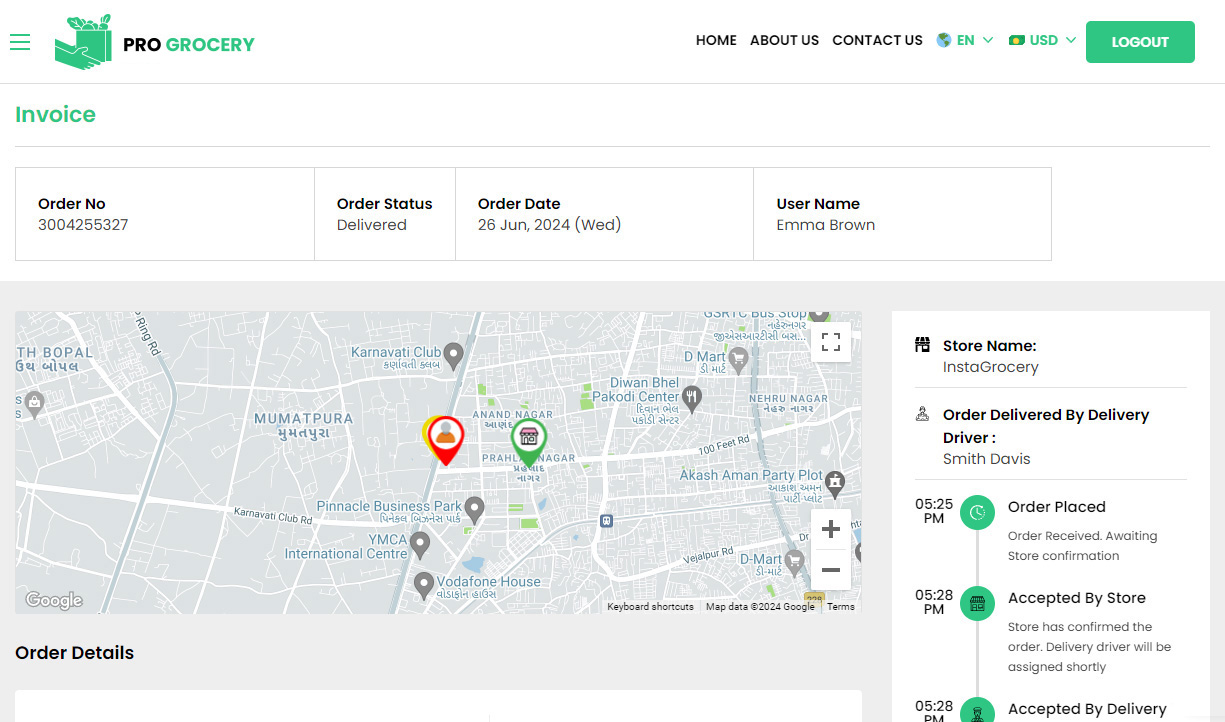Image resolution: width=1225 pixels, height=722 pixels.
Task: Click the Pro Grocery logo
Action: 155,43
